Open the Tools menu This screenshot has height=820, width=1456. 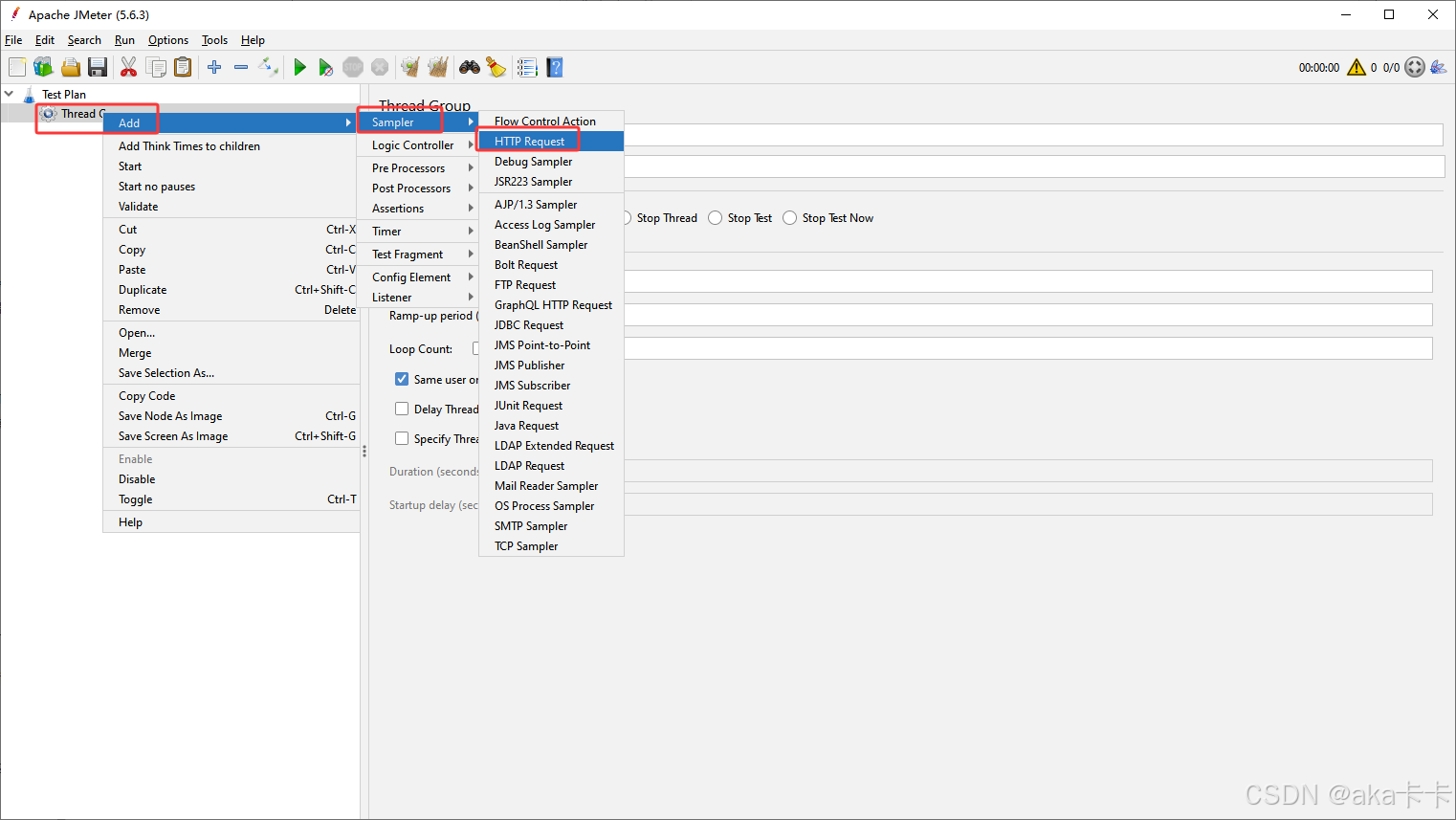pos(214,40)
